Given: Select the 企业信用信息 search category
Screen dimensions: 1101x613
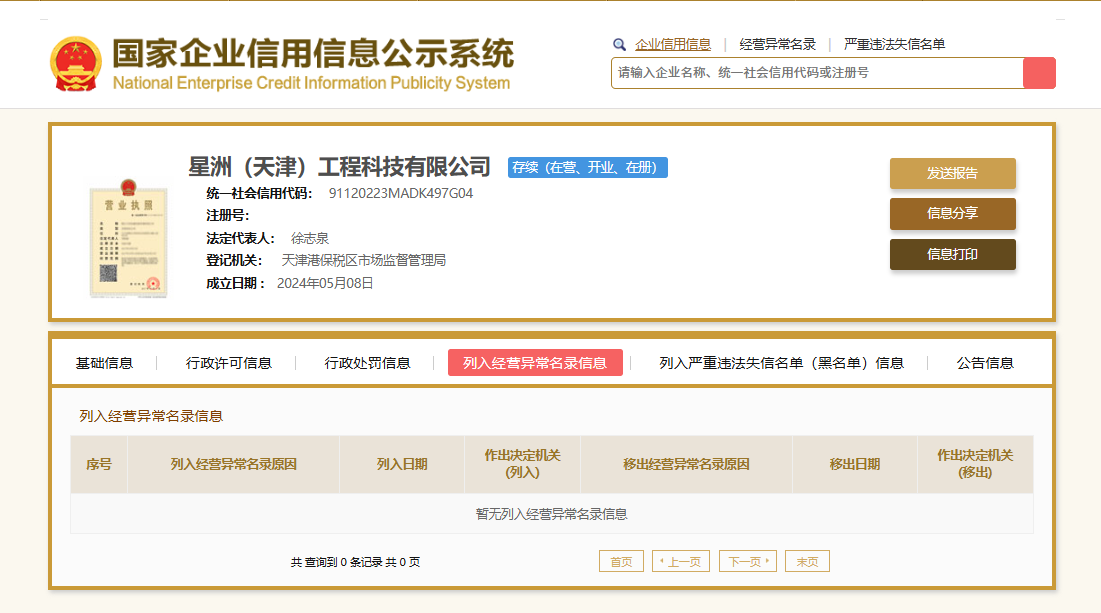Looking at the screenshot, I should (673, 44).
